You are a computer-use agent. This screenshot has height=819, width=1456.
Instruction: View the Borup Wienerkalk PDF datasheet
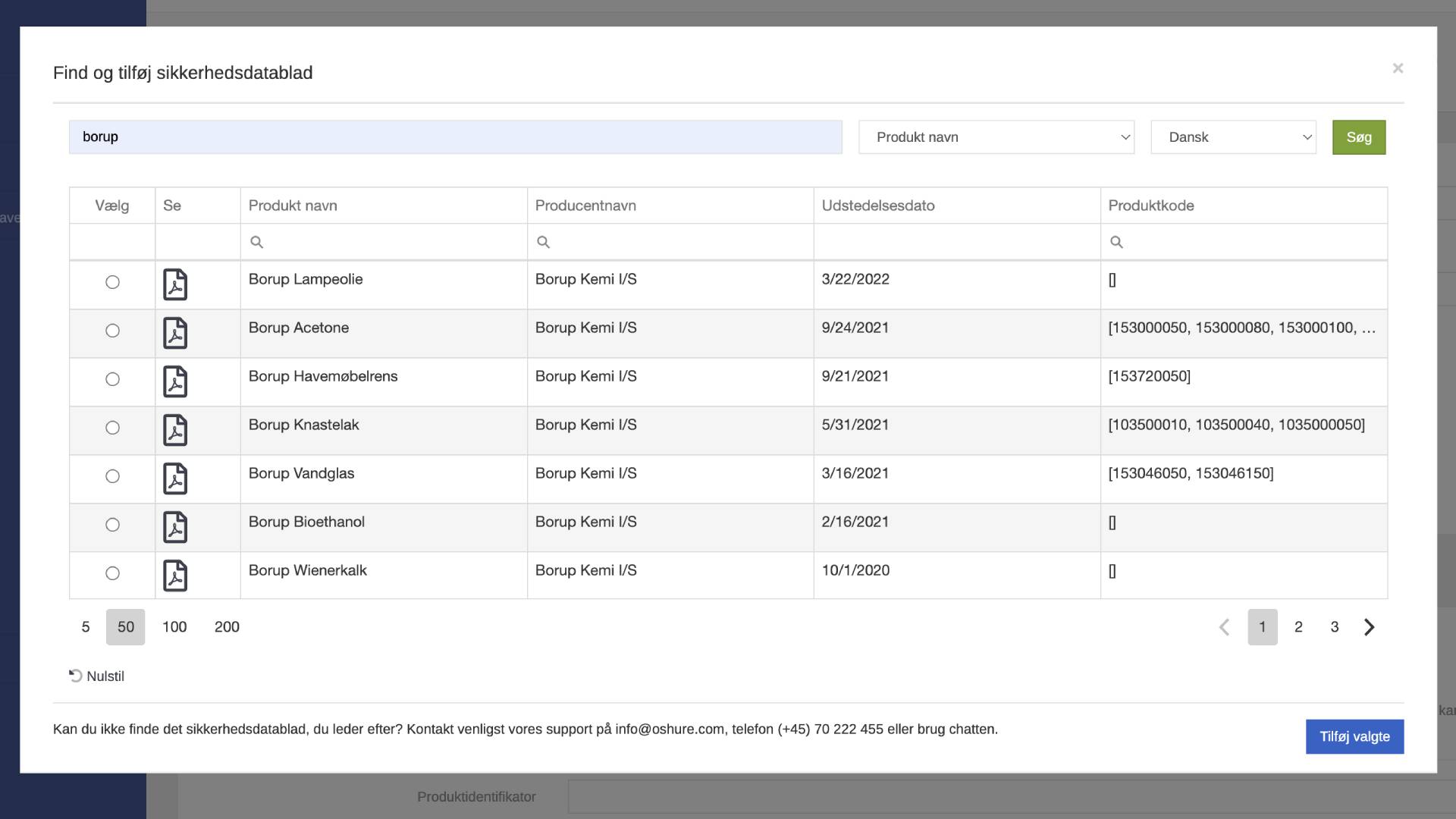[175, 576]
